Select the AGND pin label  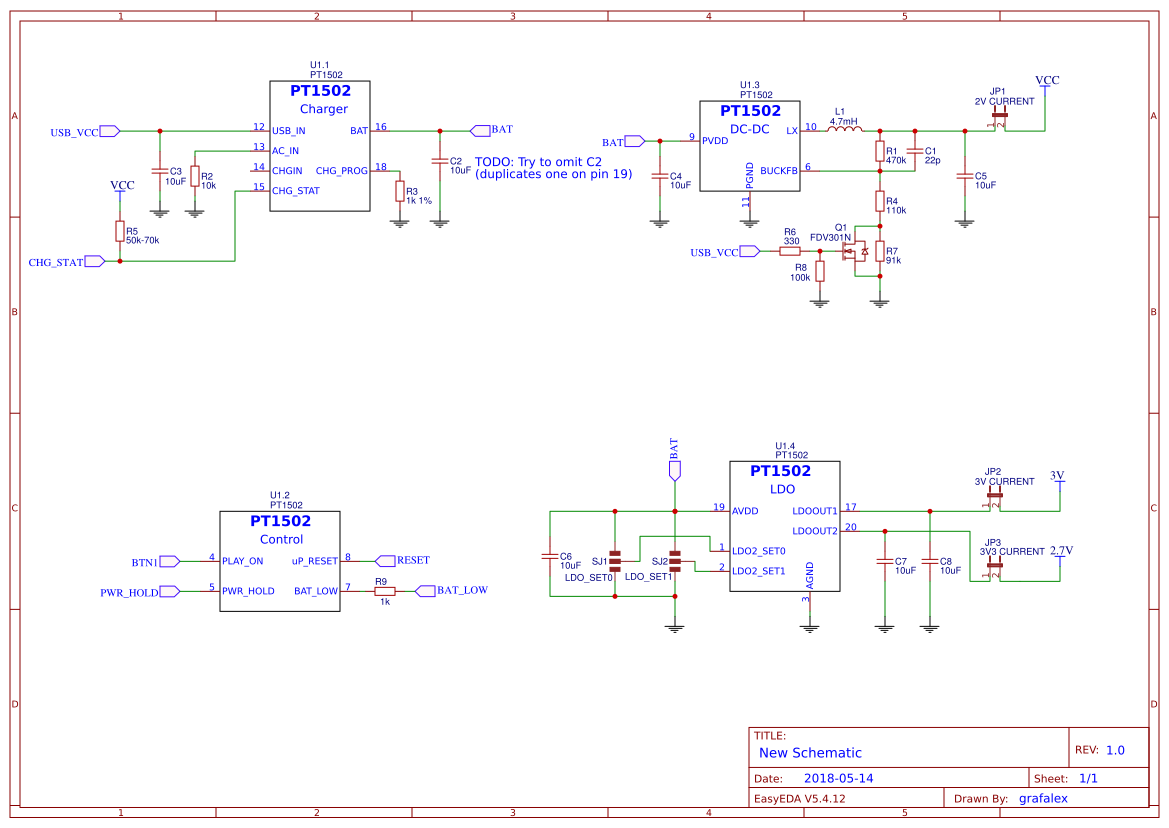810,575
